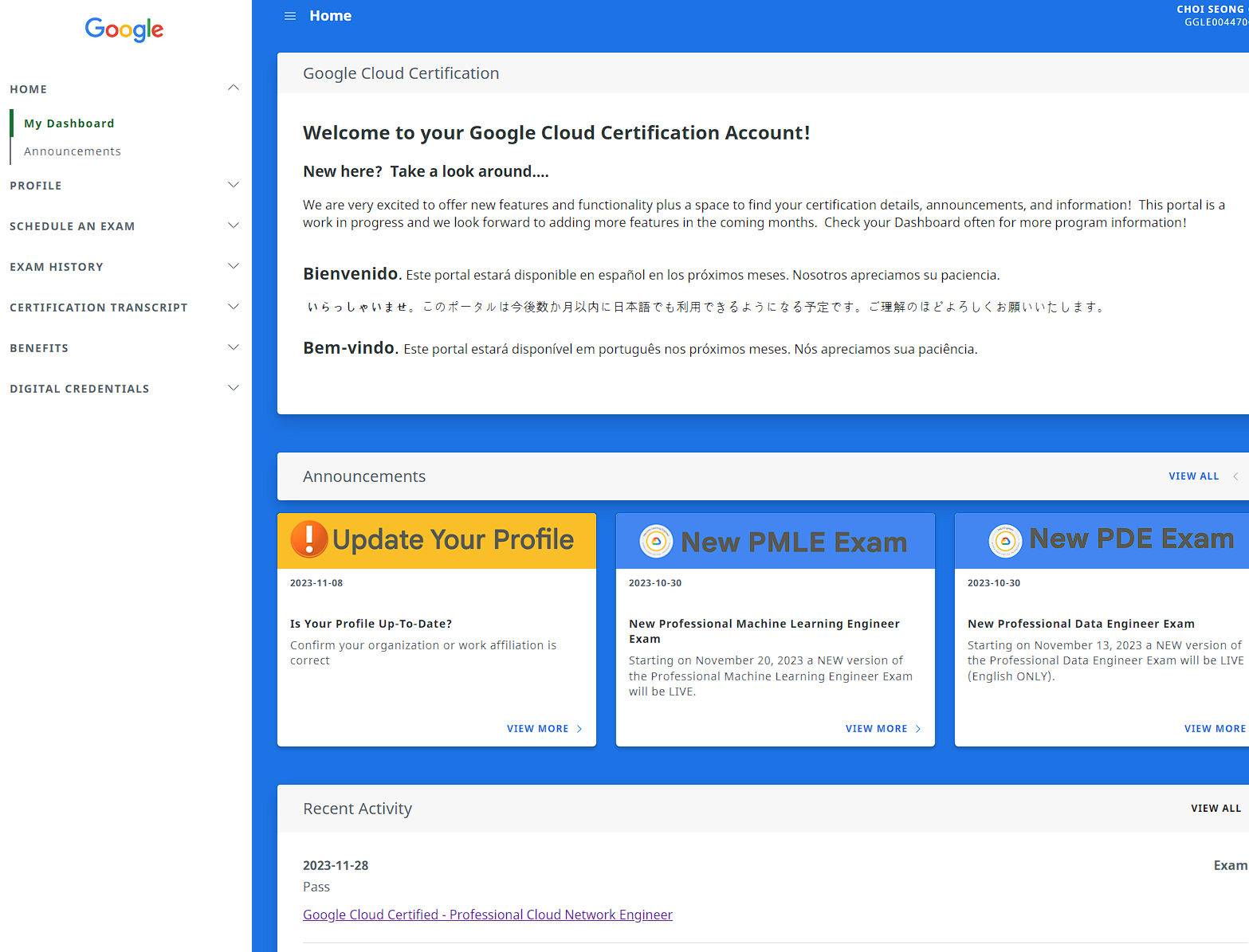This screenshot has height=952, width=1249.
Task: Click the Bem-vindo Portuguese welcome text
Action: tap(640, 348)
